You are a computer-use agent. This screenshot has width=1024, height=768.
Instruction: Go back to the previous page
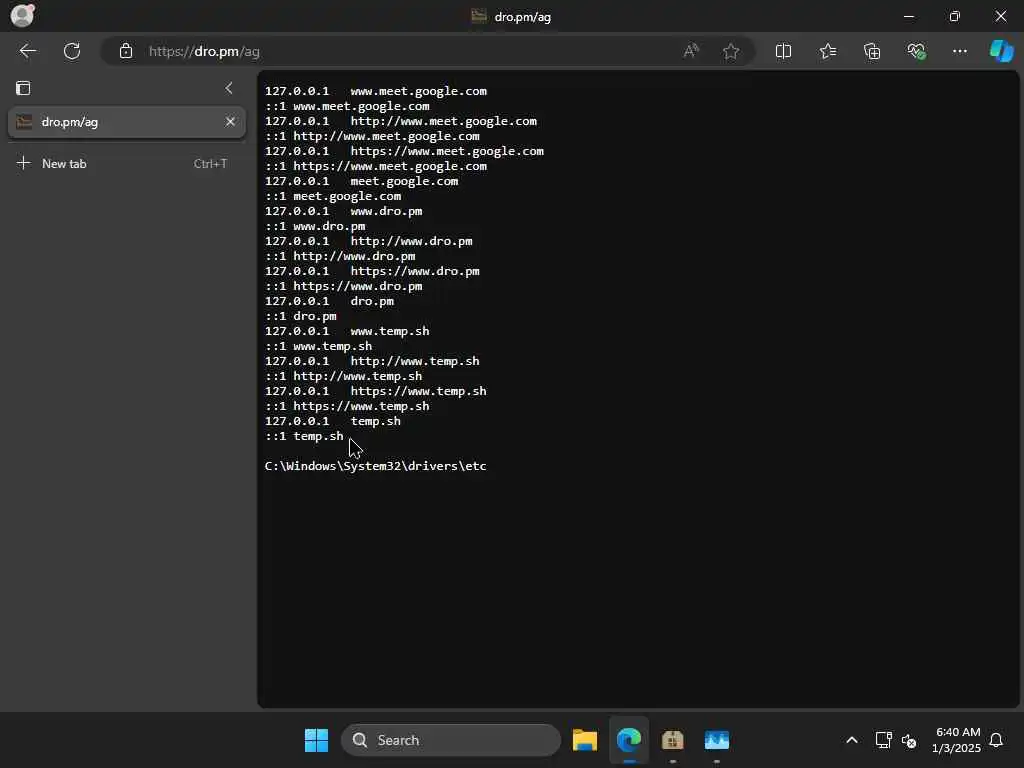pyautogui.click(x=27, y=51)
